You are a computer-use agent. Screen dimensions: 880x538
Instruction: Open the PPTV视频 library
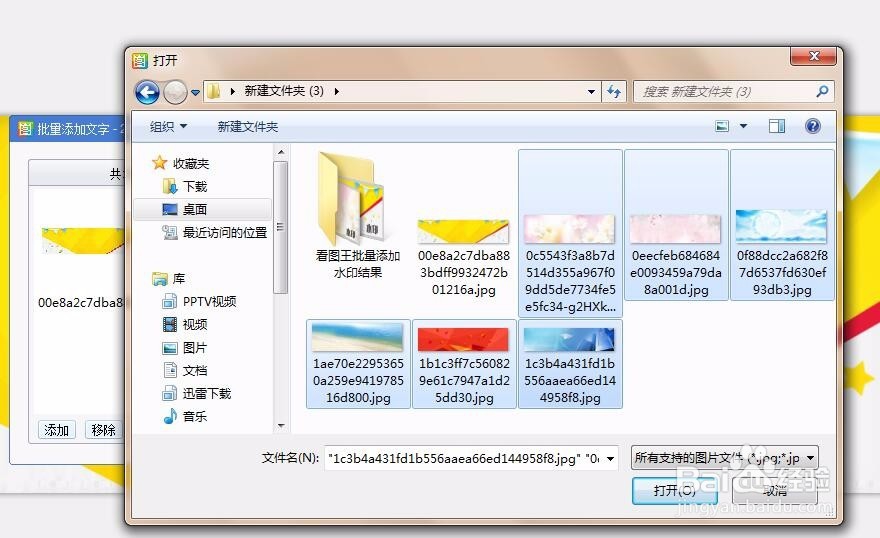(x=209, y=301)
